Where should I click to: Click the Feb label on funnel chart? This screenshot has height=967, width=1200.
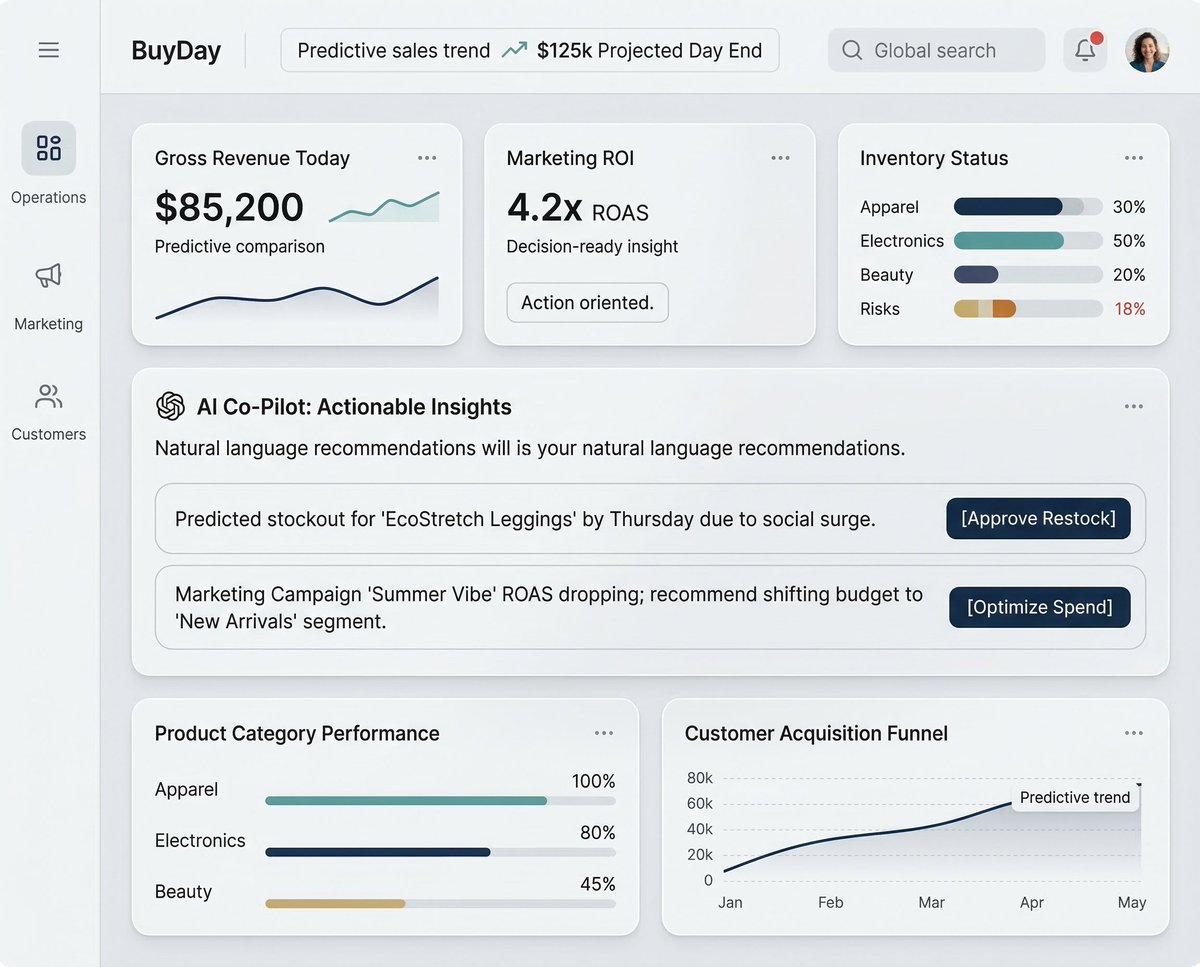(831, 902)
